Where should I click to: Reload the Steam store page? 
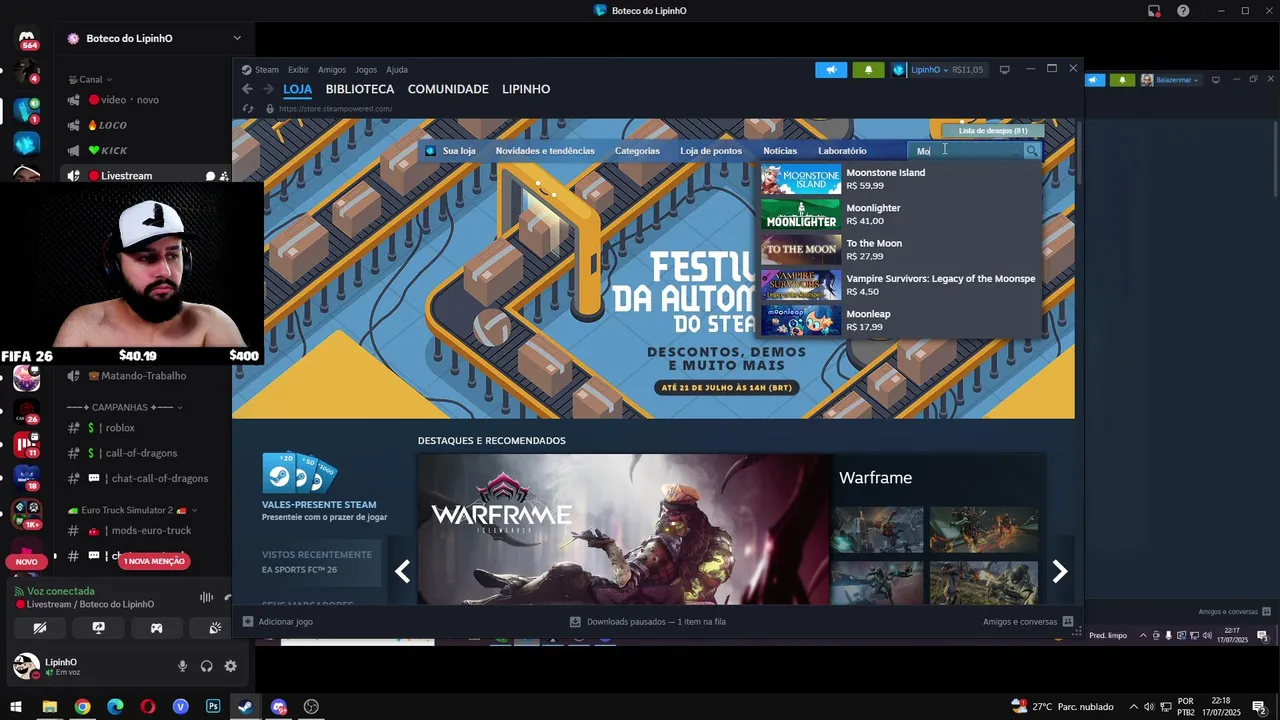[x=248, y=108]
